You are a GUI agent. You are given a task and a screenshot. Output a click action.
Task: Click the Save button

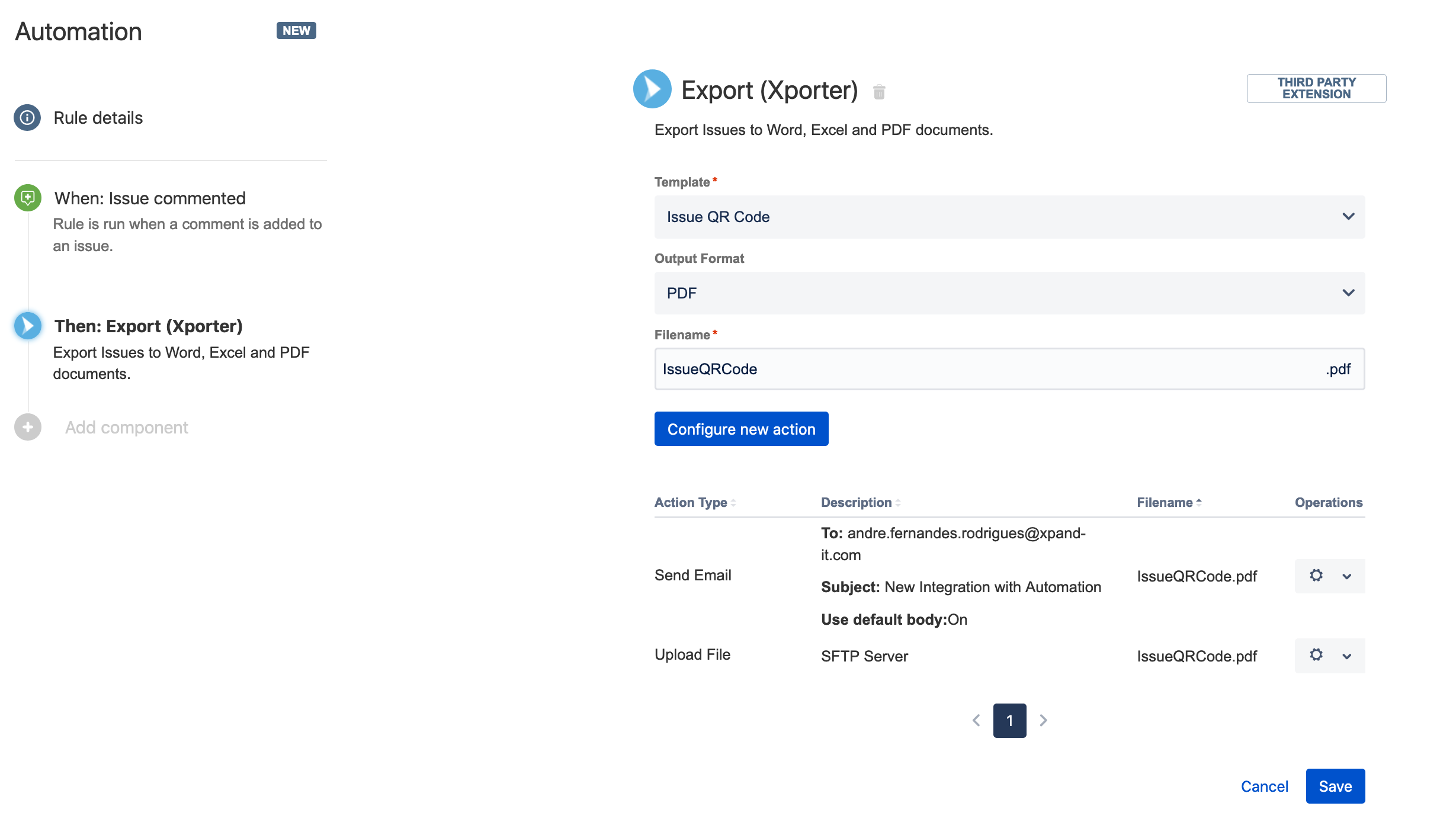(1335, 786)
